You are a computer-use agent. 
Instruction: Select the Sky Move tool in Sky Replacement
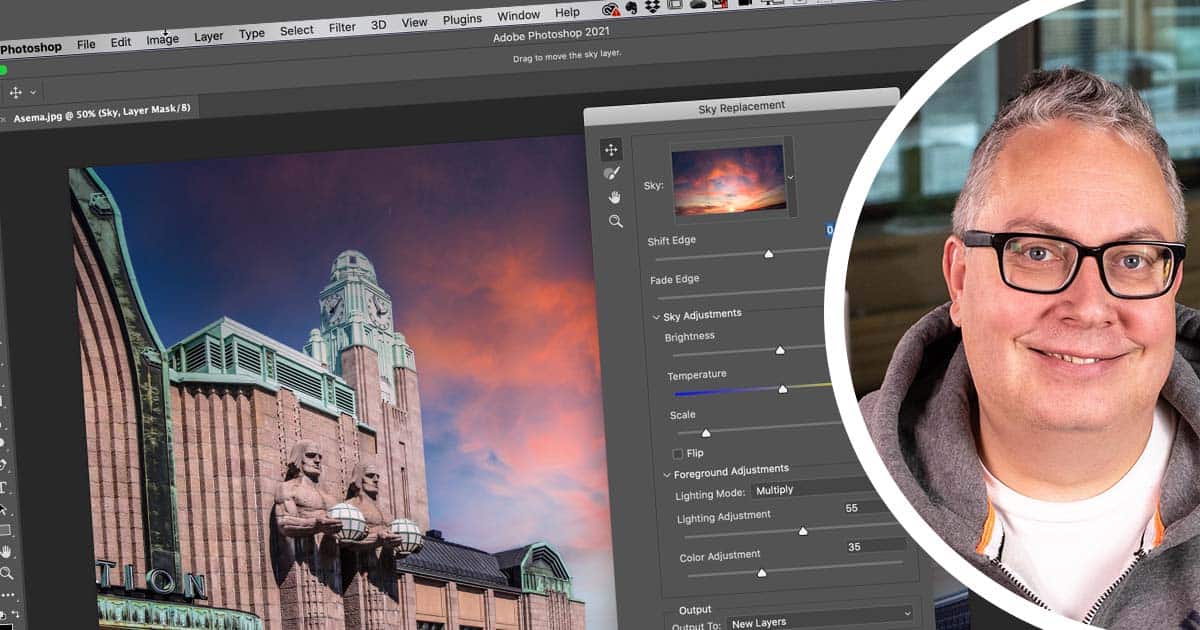pyautogui.click(x=611, y=150)
